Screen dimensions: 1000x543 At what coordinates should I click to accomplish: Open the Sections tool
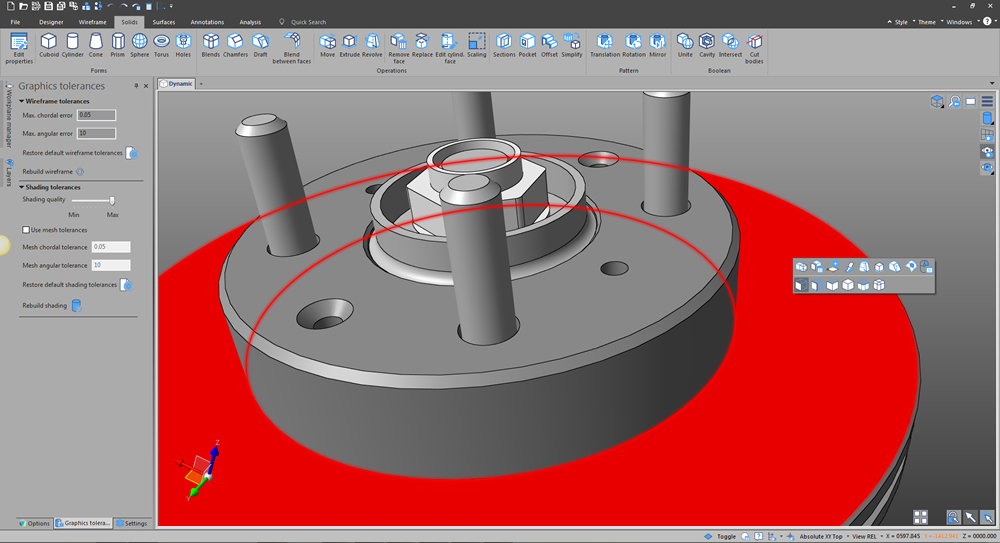click(x=504, y=45)
